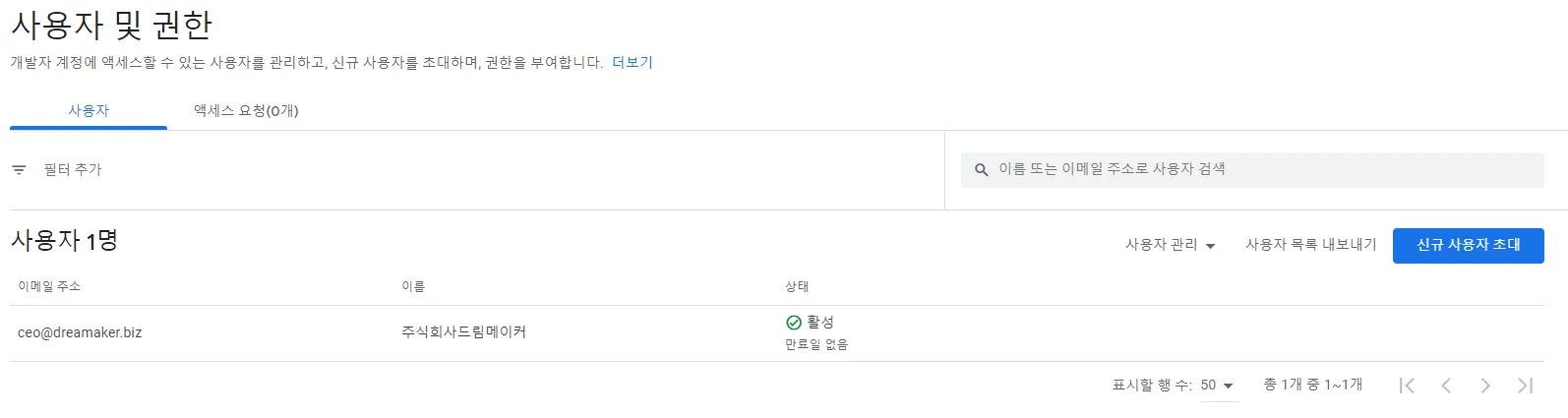Go to first page of users
1568x418 pixels.
(1407, 386)
